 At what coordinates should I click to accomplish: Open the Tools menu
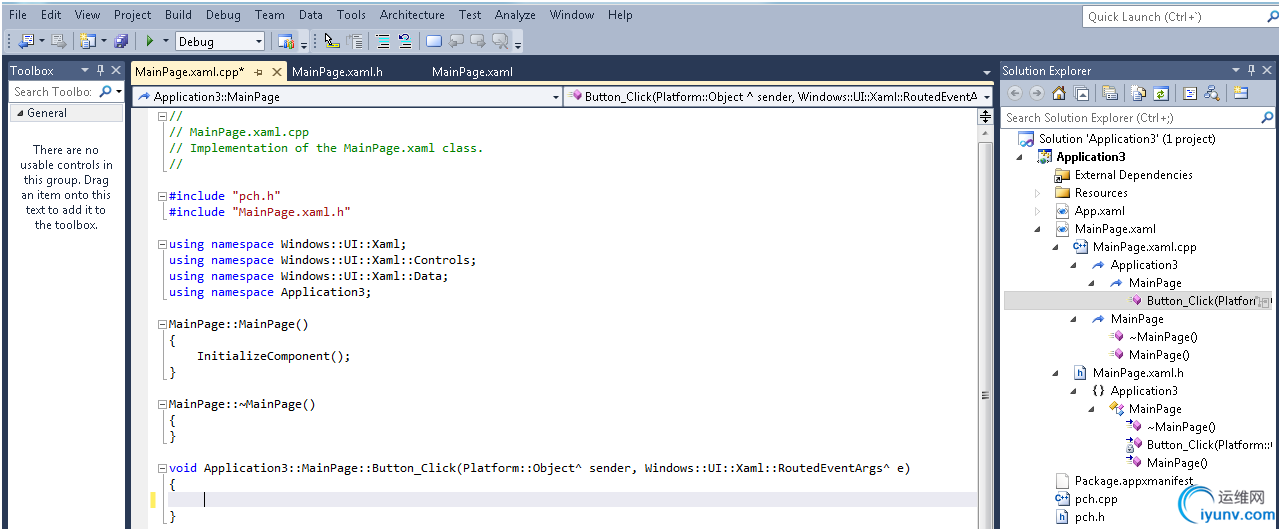[x=351, y=15]
